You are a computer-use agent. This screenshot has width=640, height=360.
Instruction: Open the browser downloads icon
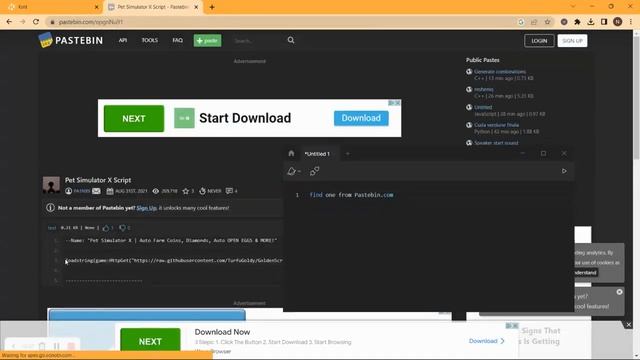click(x=591, y=22)
